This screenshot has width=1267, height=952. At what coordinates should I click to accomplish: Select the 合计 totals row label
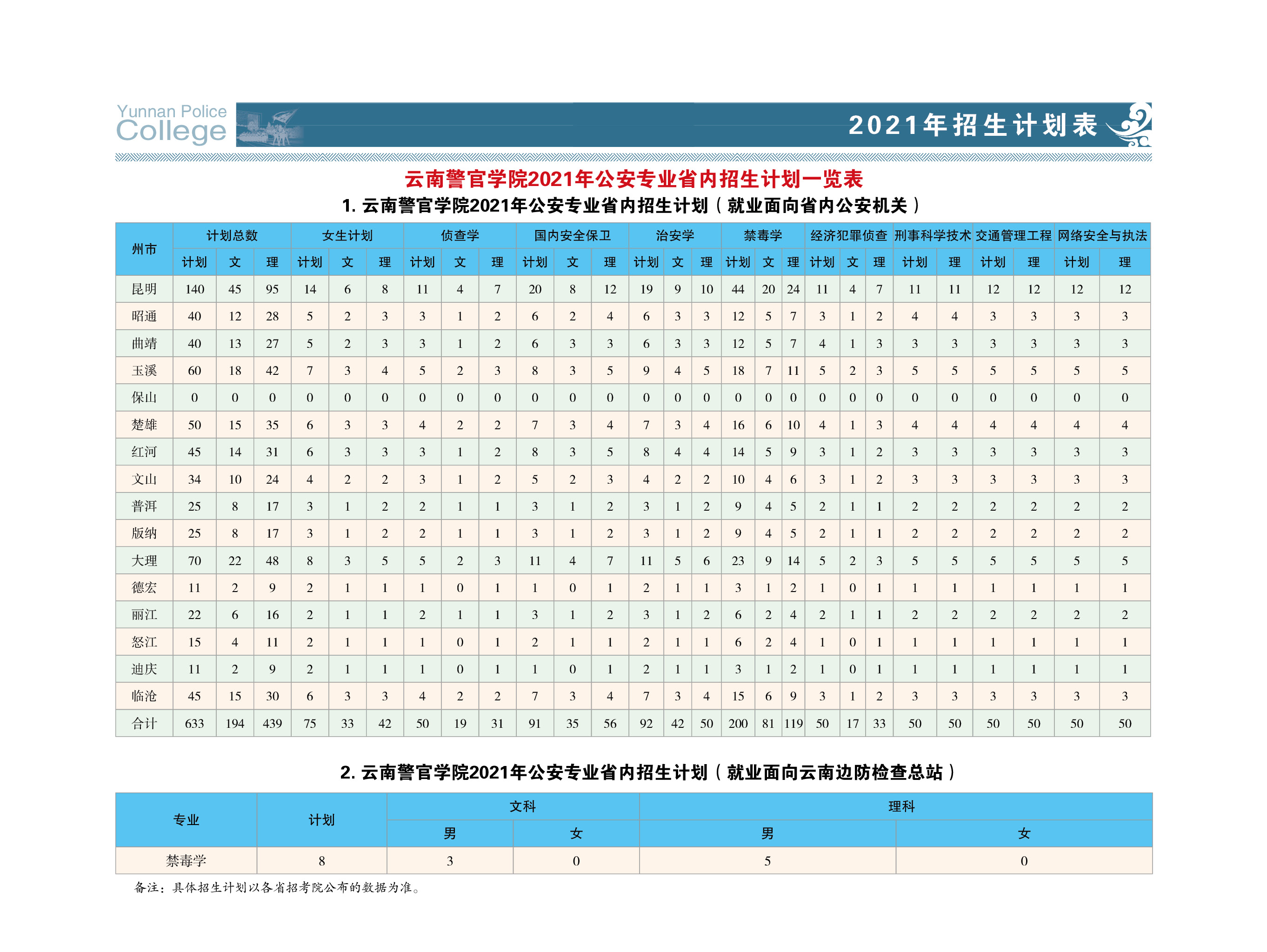tap(144, 724)
